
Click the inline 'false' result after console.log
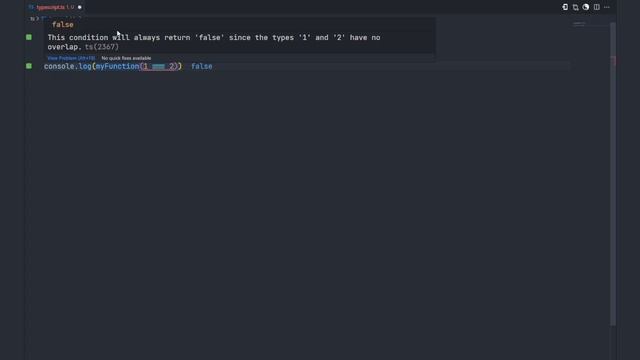pos(202,66)
